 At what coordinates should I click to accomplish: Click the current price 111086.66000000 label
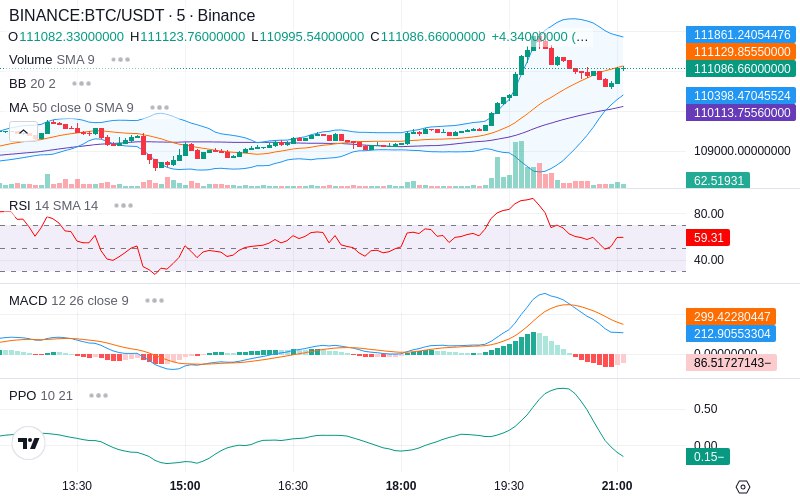pos(741,68)
